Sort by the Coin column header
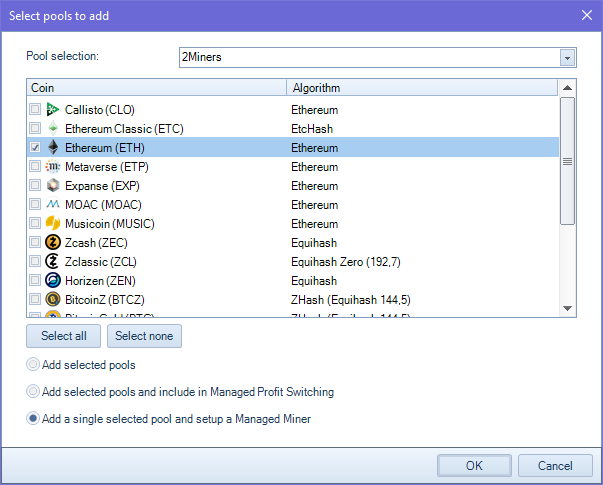 157,88
